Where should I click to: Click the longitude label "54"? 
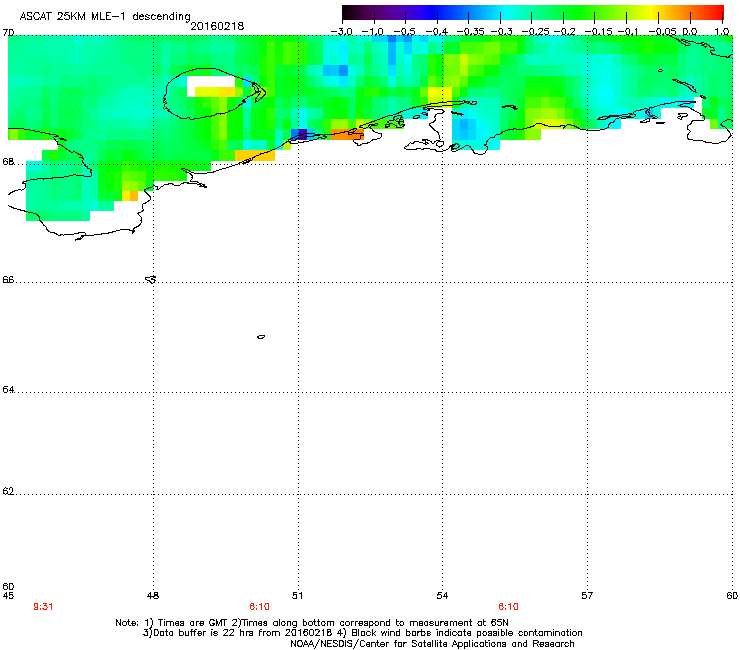(442, 596)
